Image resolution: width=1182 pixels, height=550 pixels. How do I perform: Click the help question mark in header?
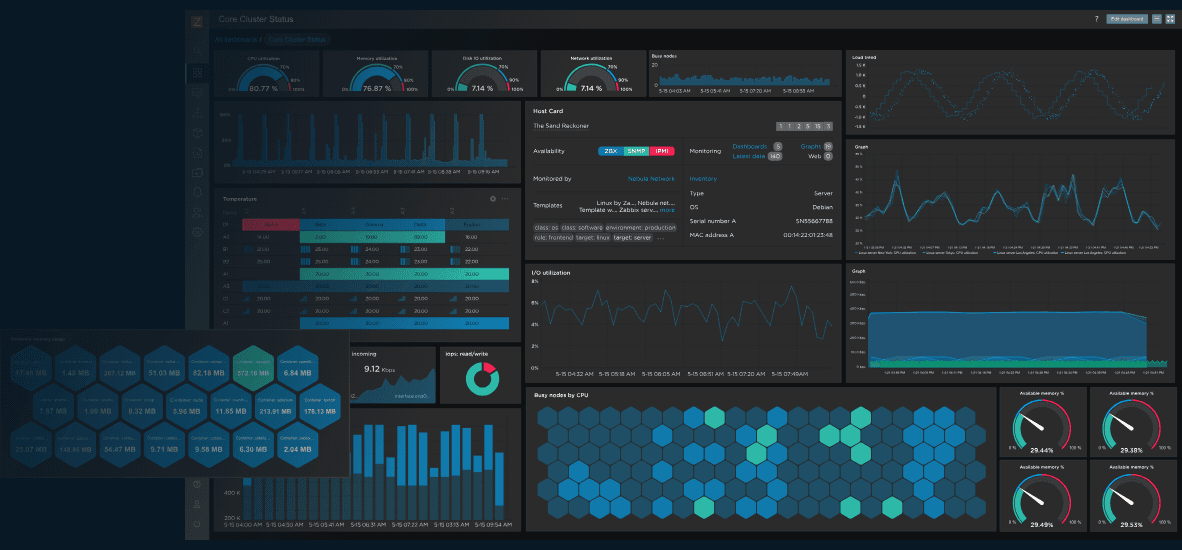tap(1096, 19)
